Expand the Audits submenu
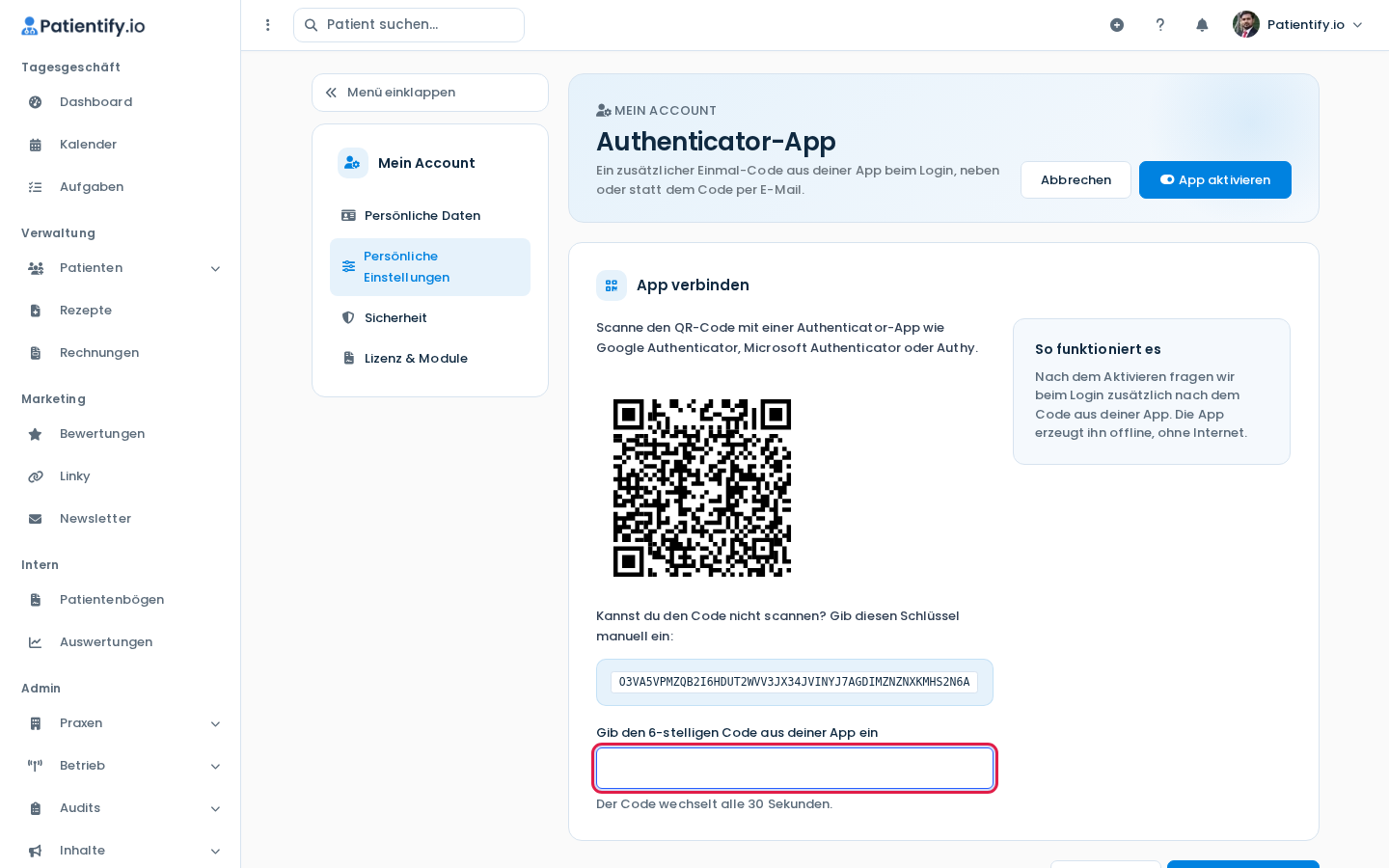Viewport: 1389px width, 868px height. [215, 808]
